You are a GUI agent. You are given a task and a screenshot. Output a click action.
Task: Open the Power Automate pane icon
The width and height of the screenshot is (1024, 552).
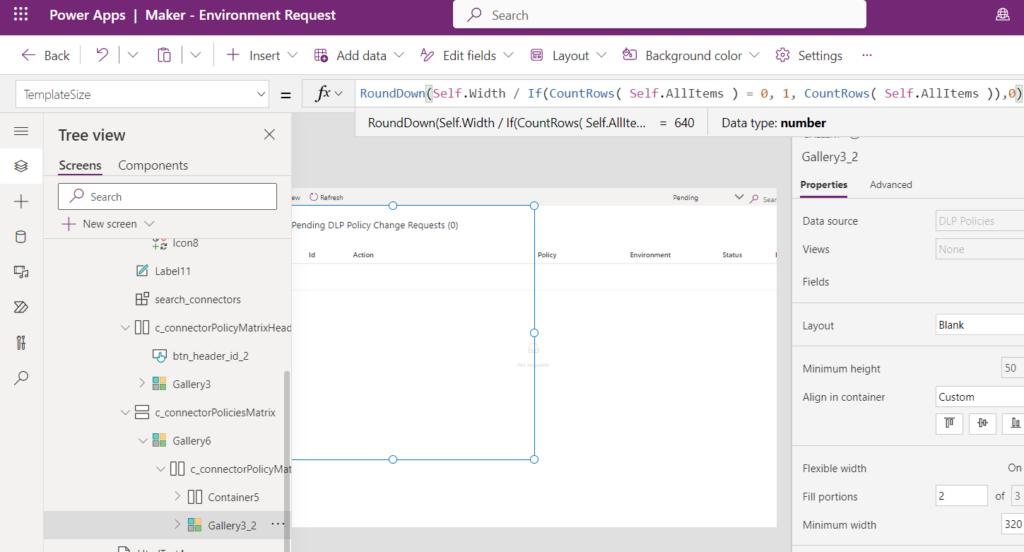(x=21, y=307)
